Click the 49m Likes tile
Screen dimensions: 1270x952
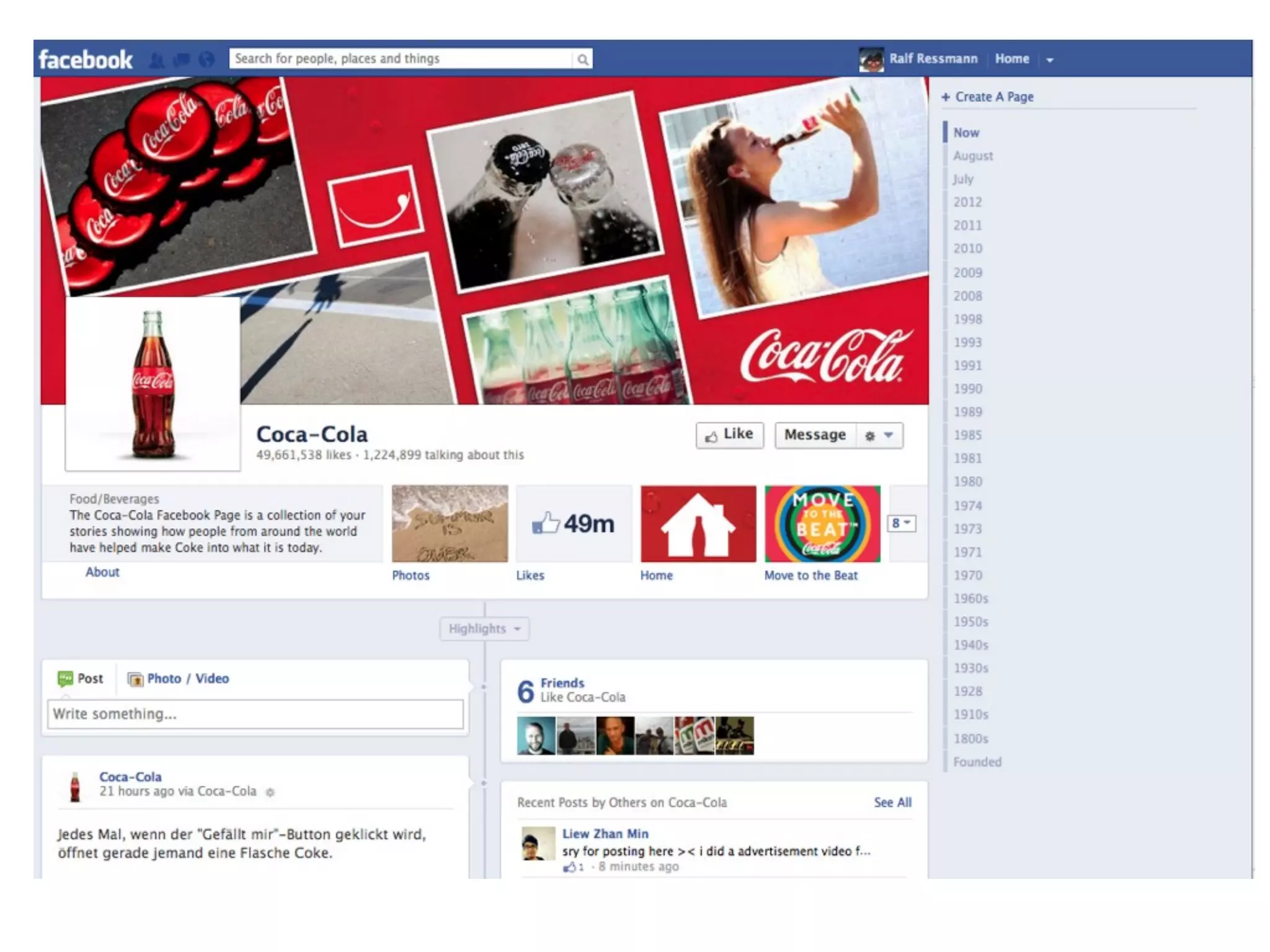tap(574, 524)
